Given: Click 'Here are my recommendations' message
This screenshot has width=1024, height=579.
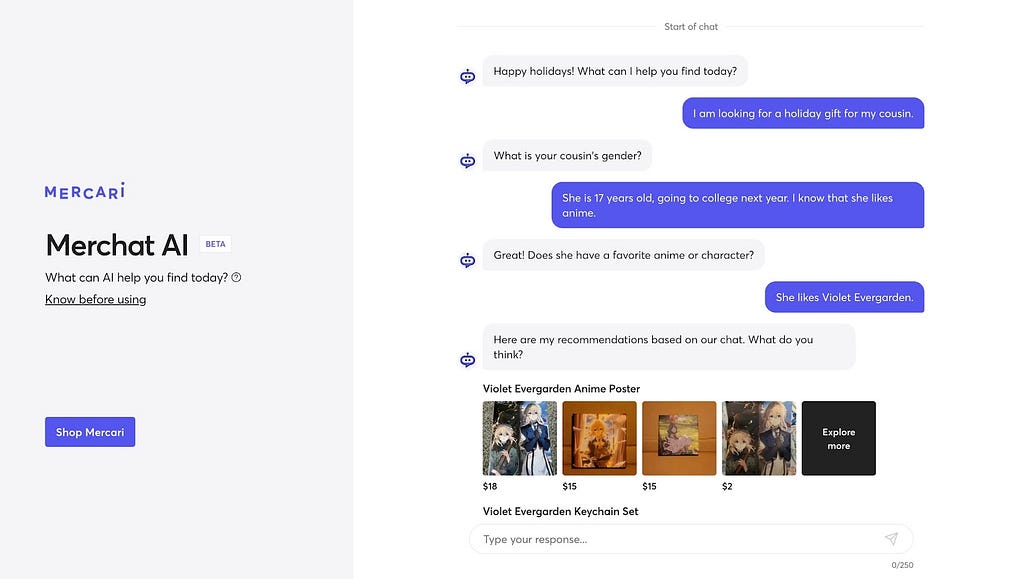Looking at the screenshot, I should pyautogui.click(x=669, y=347).
